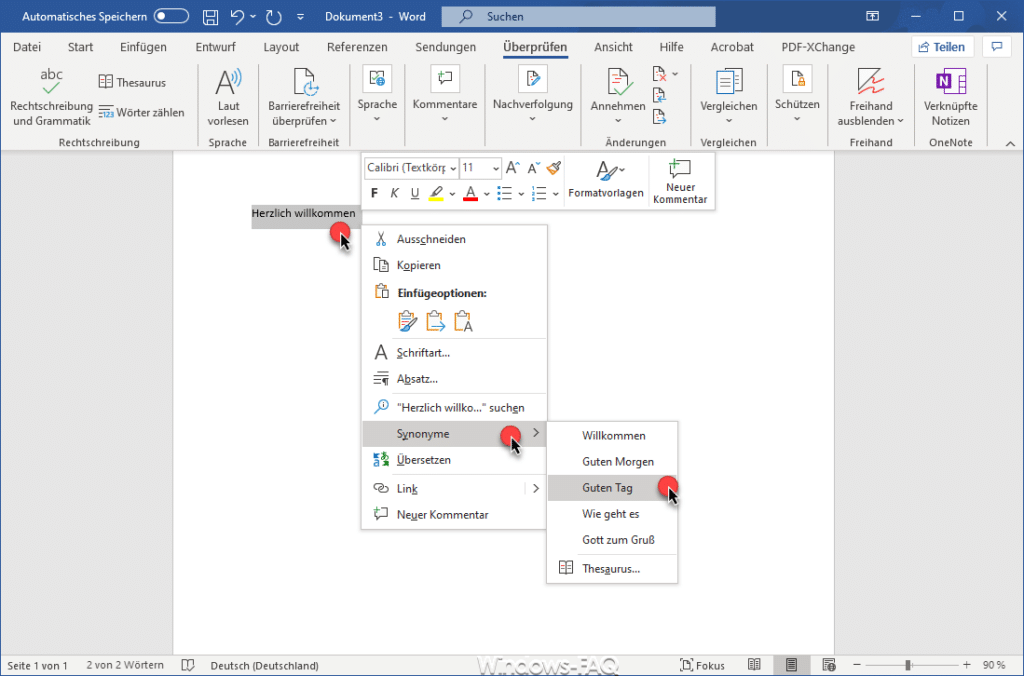1024x676 pixels.
Task: Click the Teilen button
Action: tap(942, 47)
